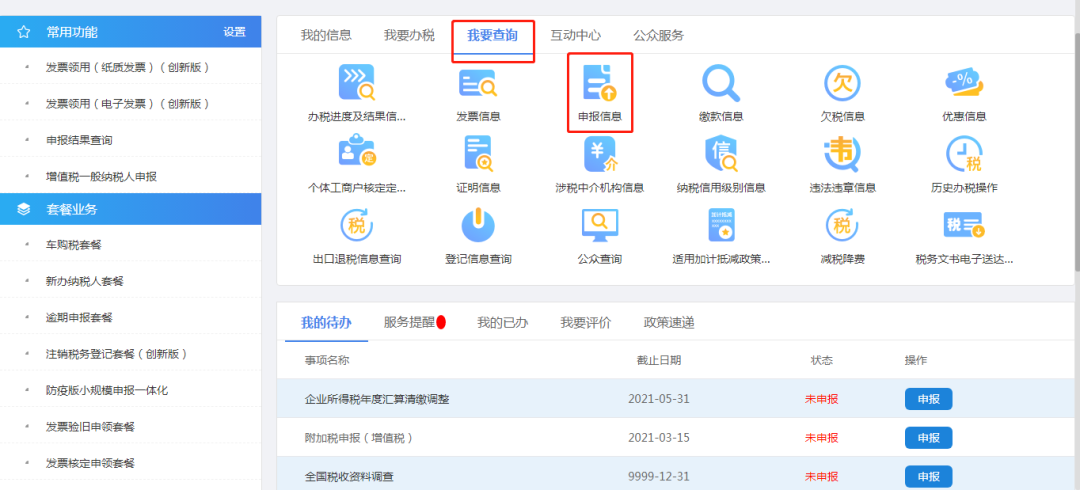The height and width of the screenshot is (490, 1080).
Task: Open the 历史办税操作 icon
Action: point(964,153)
